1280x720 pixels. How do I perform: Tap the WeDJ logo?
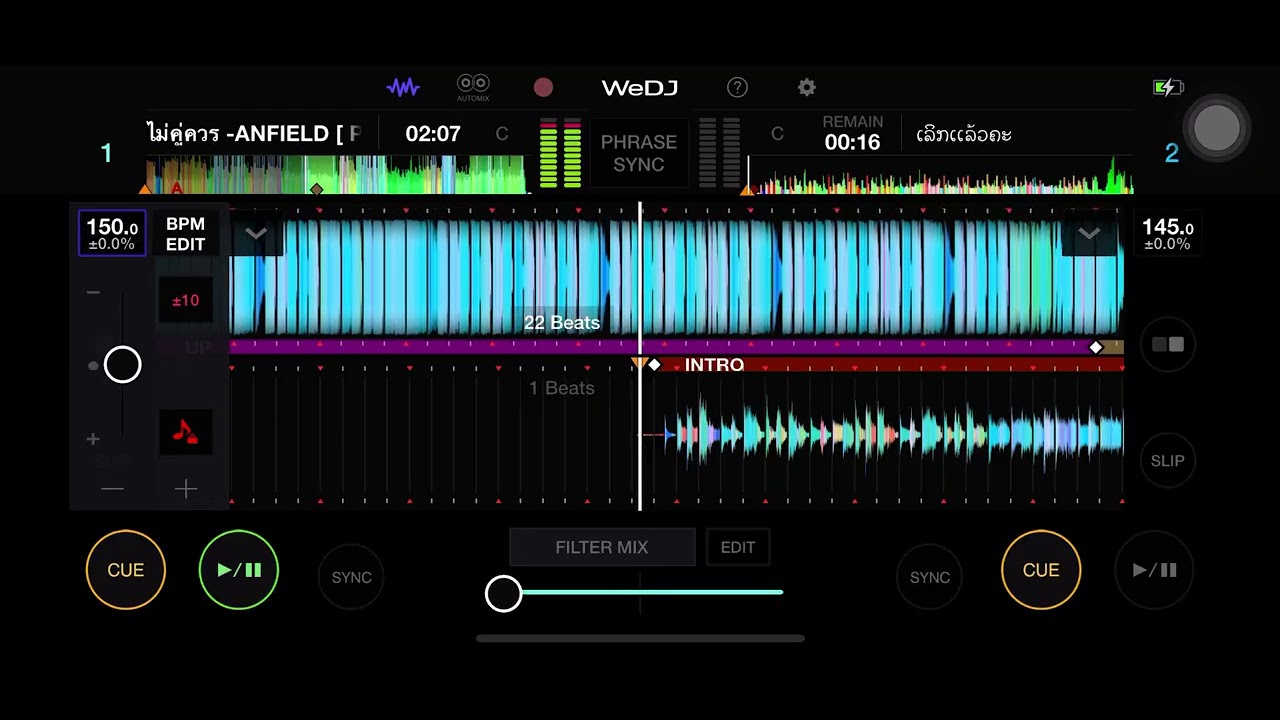pyautogui.click(x=640, y=88)
